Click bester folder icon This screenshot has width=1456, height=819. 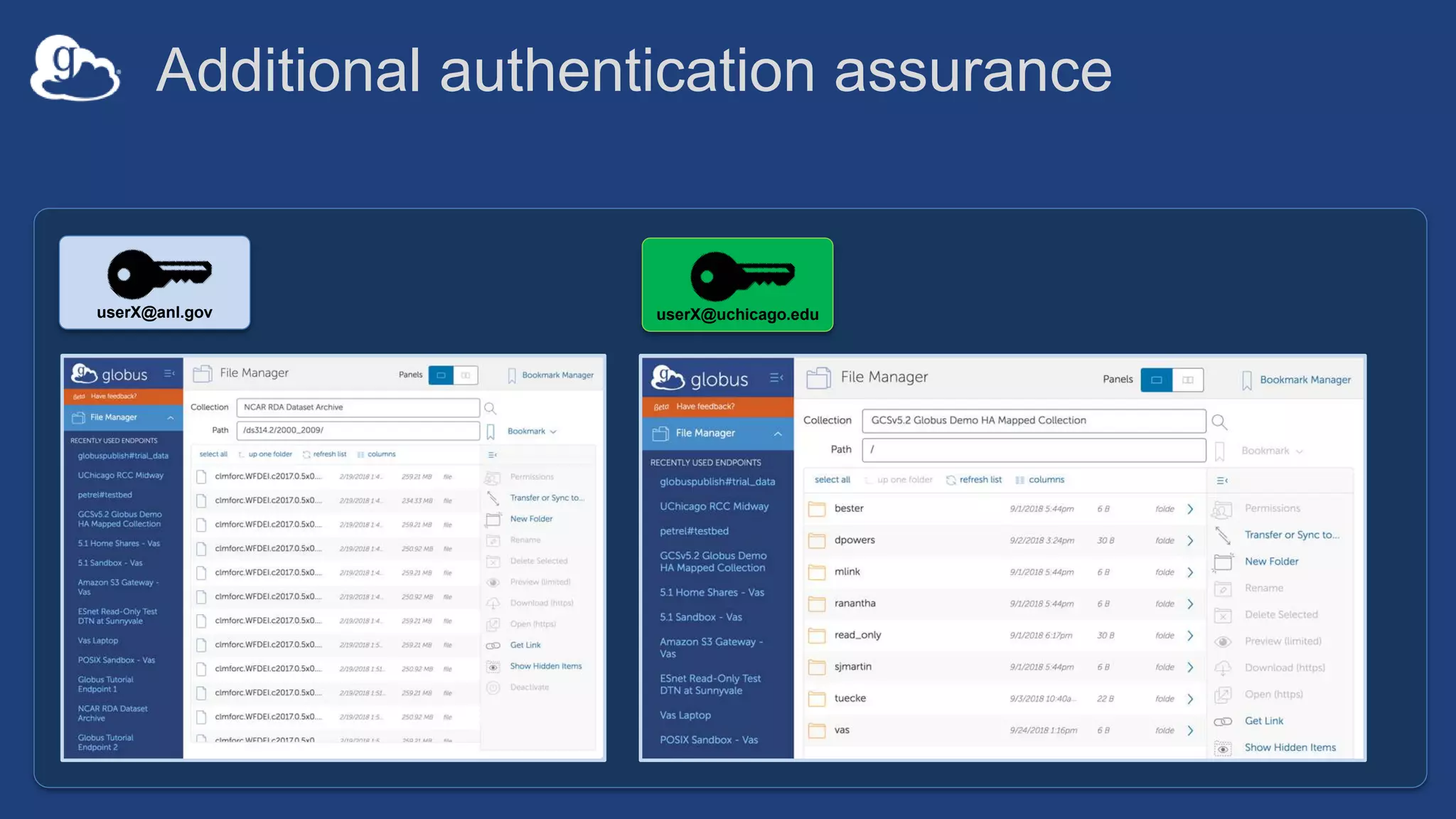pos(817,509)
